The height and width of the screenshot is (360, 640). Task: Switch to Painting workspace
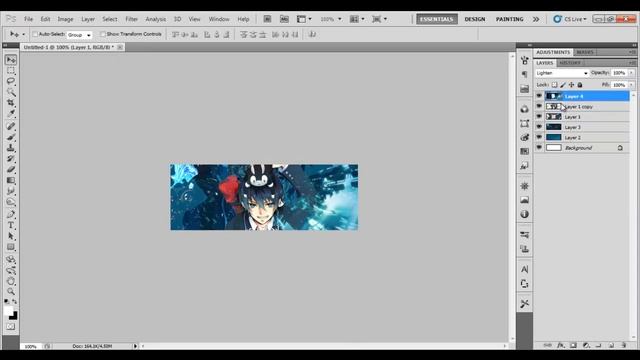pos(509,19)
